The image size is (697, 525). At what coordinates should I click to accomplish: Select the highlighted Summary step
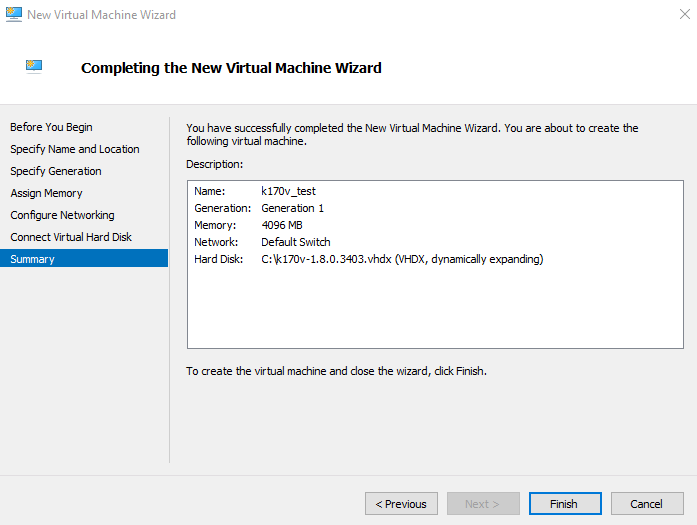[x=33, y=259]
